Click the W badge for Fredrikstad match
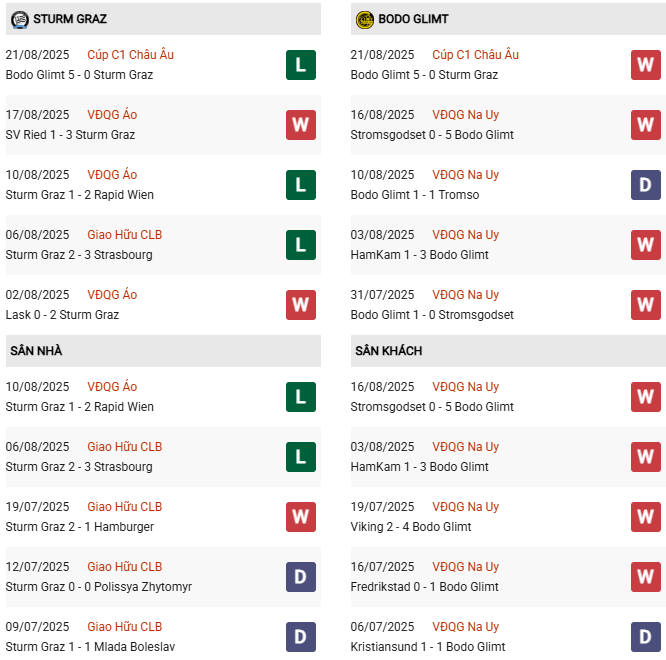The width and height of the screenshot is (666, 660). point(645,577)
